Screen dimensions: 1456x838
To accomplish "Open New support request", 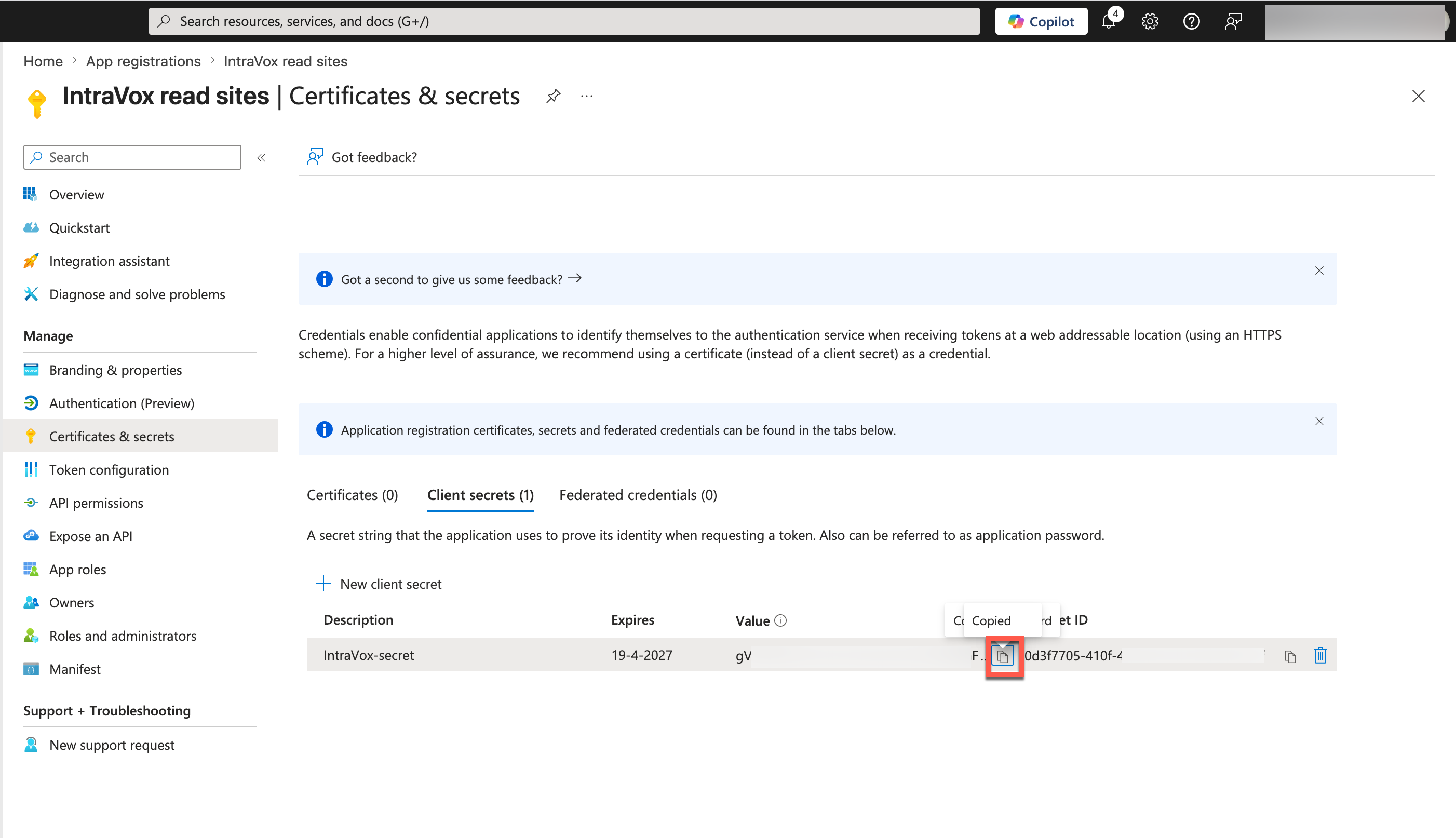I will 112,746.
